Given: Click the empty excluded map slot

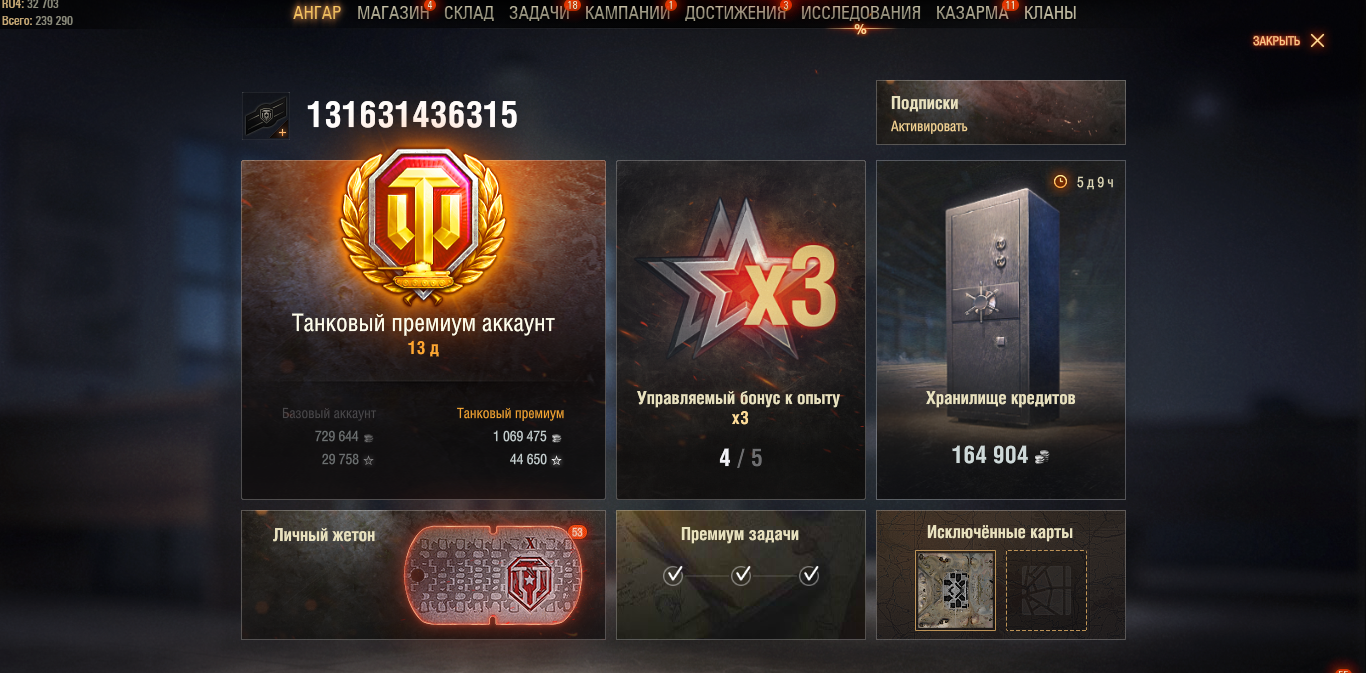Looking at the screenshot, I should [x=1046, y=590].
